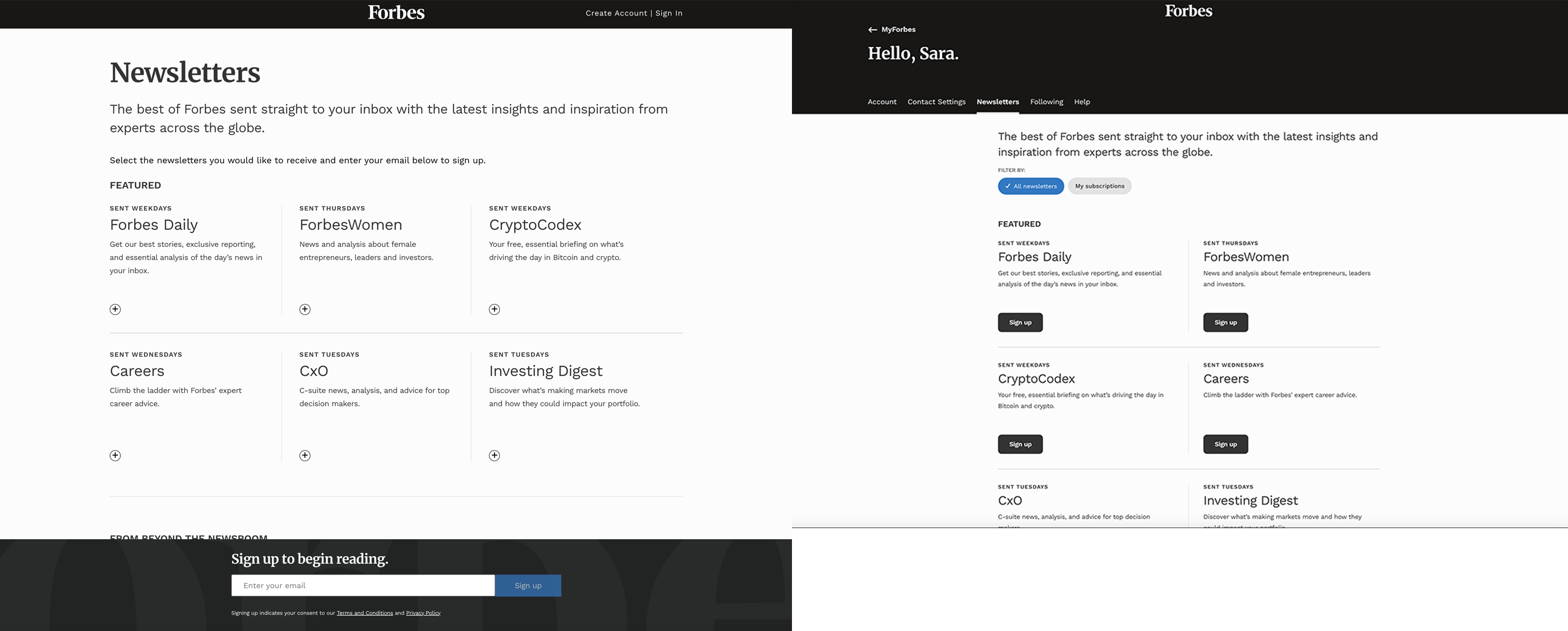Viewport: 1568px width, 631px height.
Task: Add Forbes Daily newsletter via plus icon
Action: coord(115,309)
